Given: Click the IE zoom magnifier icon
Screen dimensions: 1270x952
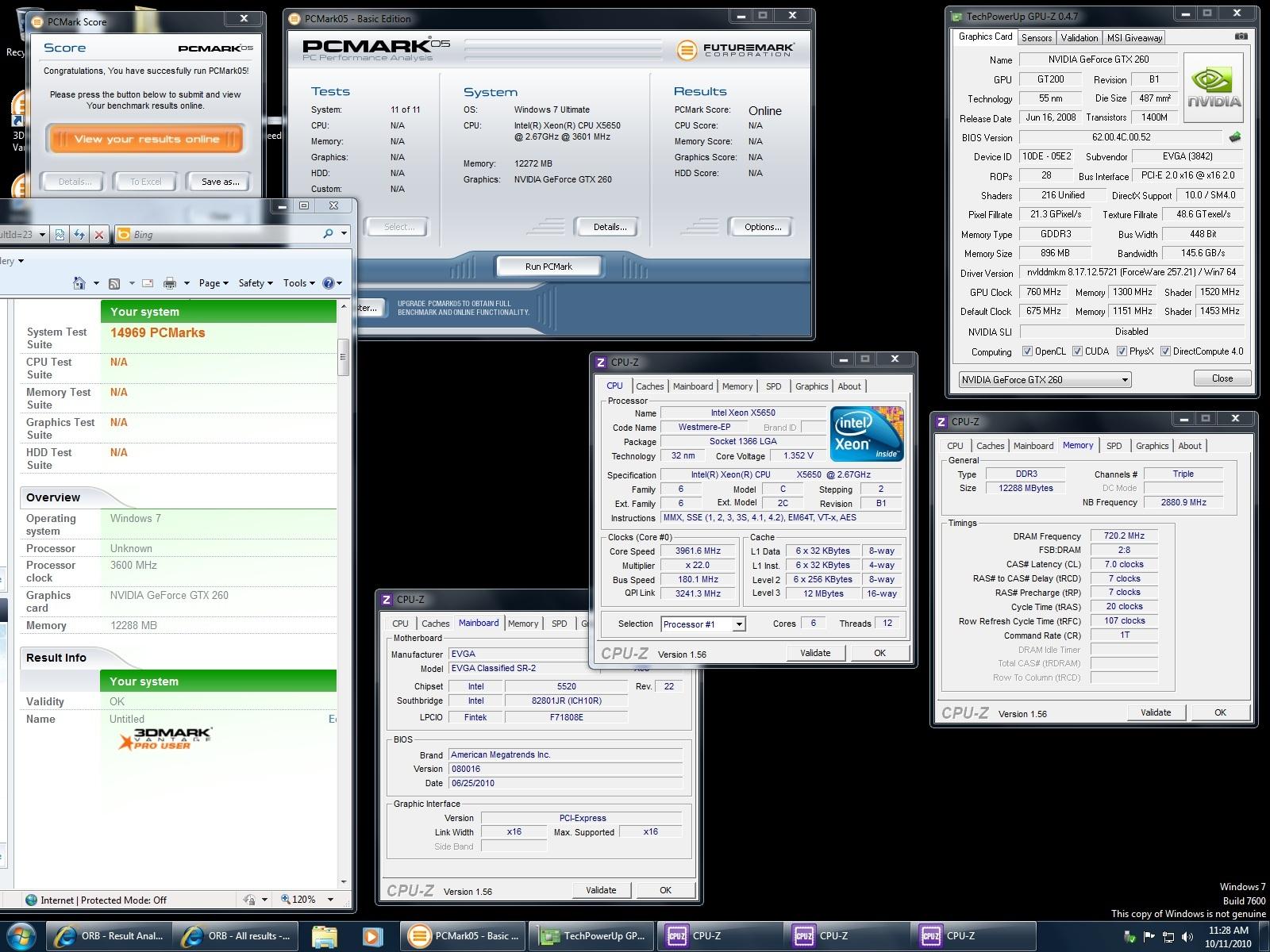Looking at the screenshot, I should 287,900.
